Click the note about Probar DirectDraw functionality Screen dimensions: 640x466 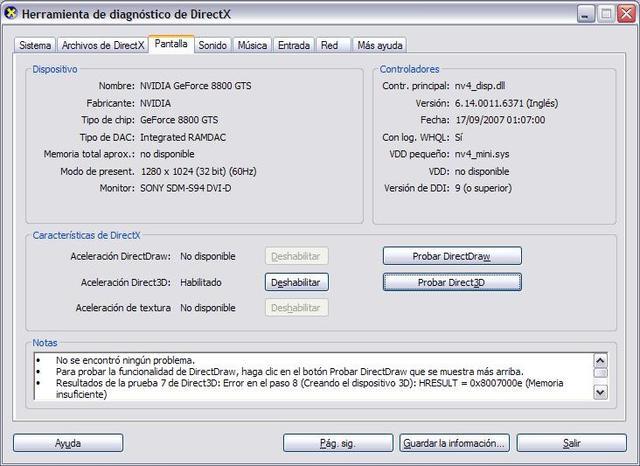(289, 372)
